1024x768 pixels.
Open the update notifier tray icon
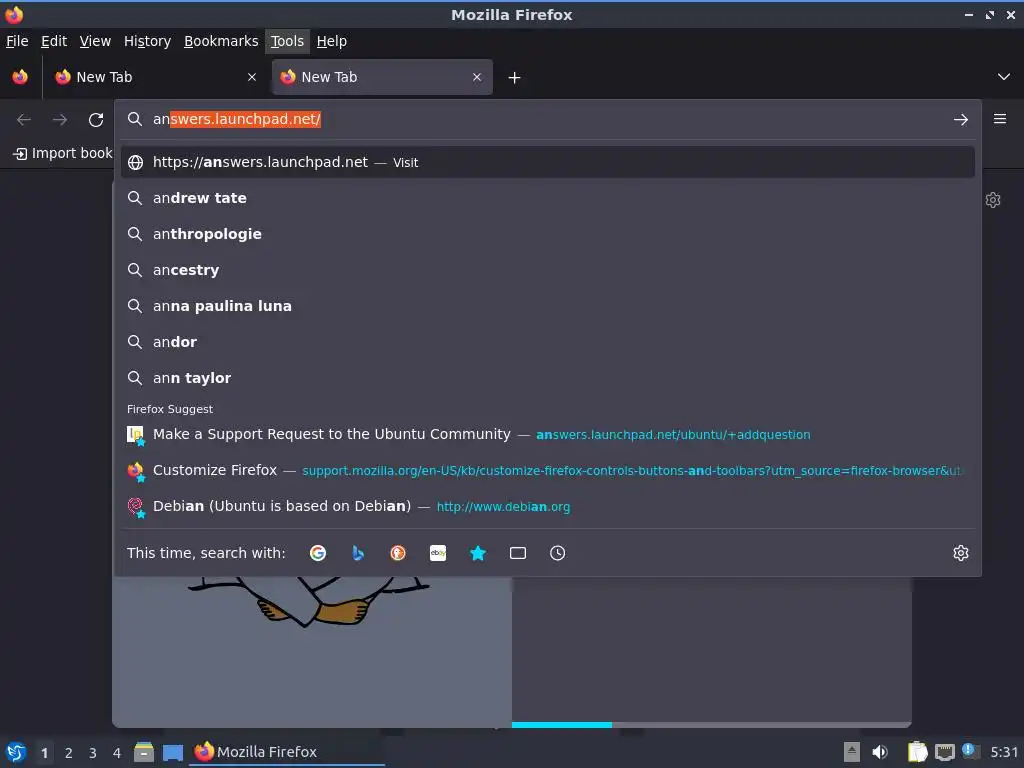point(969,750)
